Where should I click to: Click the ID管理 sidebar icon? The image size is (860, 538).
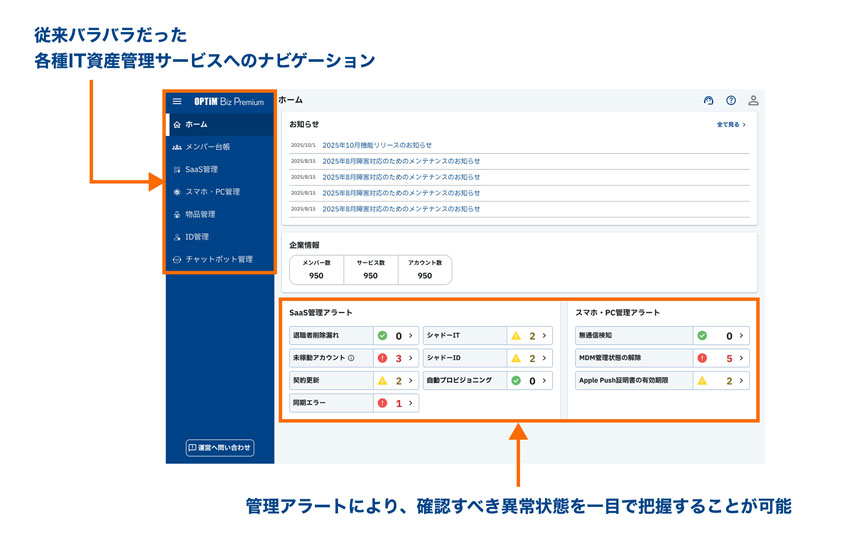(x=177, y=237)
